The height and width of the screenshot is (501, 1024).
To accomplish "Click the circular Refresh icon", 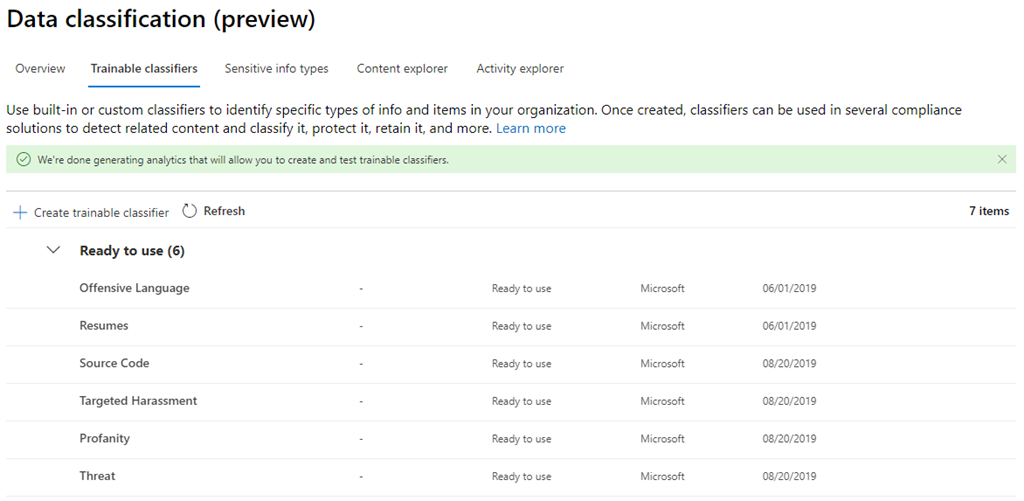I will 190,212.
